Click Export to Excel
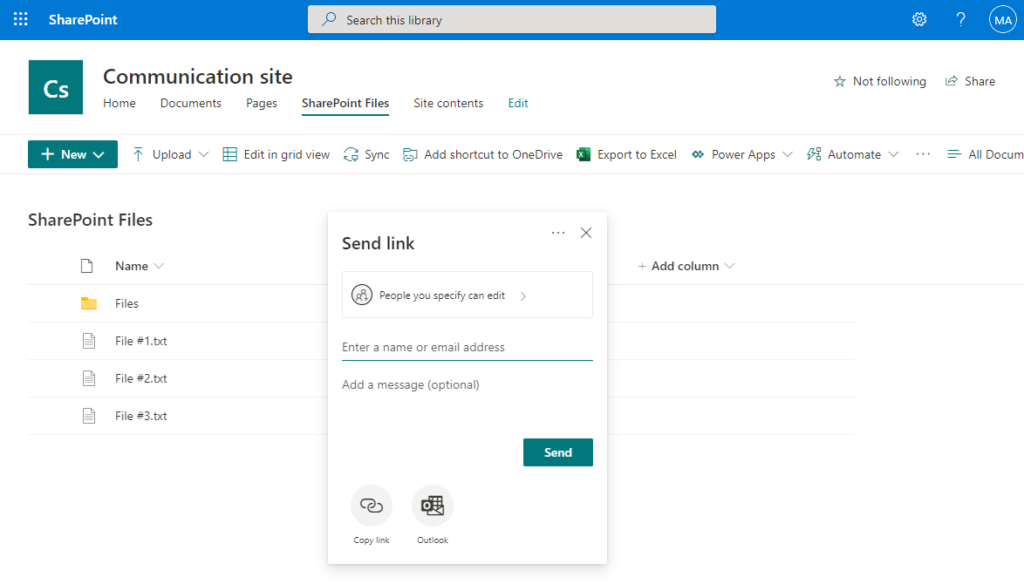This screenshot has height=584, width=1024. coord(626,155)
